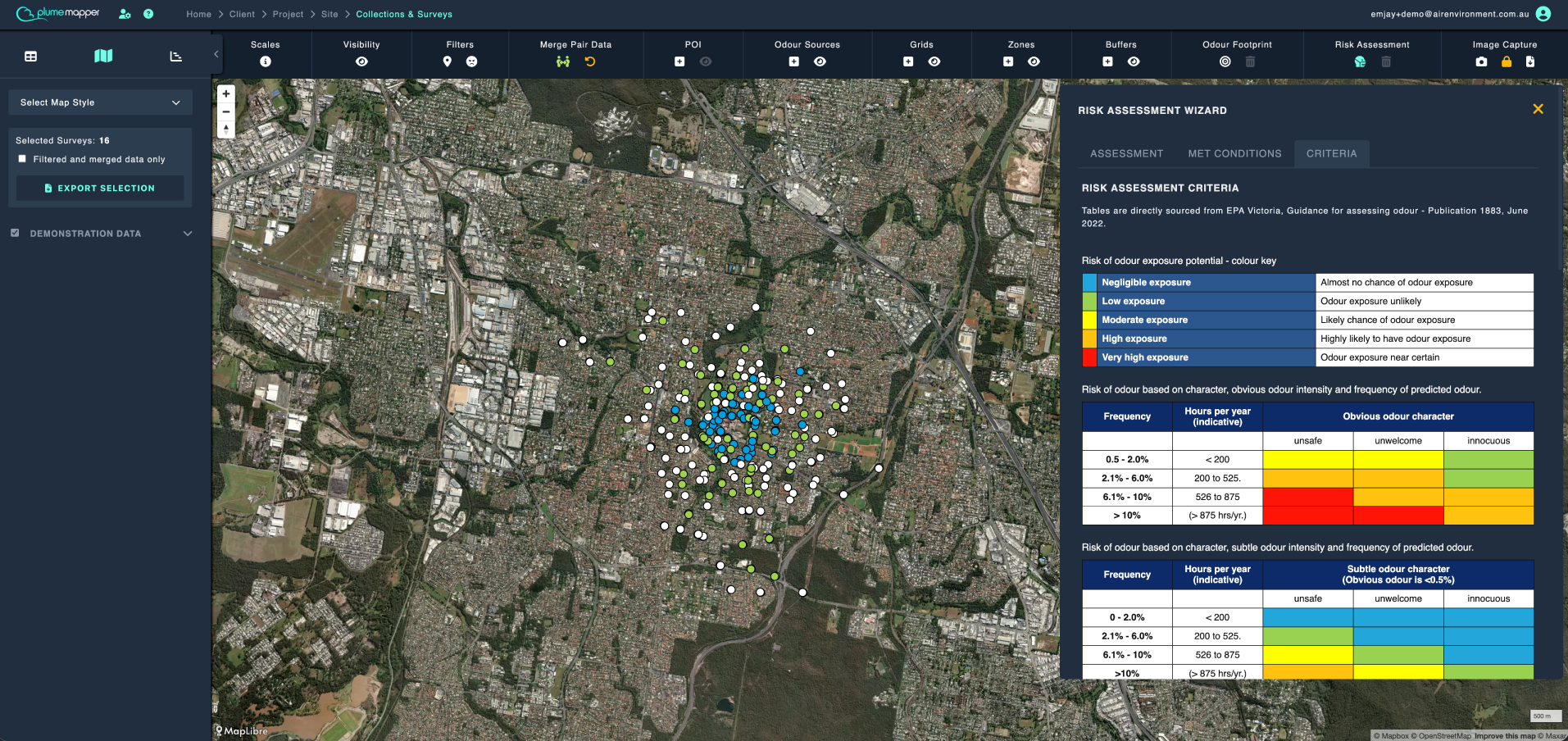The width and height of the screenshot is (1568, 741).
Task: Click the Filters face icon
Action: (x=472, y=61)
